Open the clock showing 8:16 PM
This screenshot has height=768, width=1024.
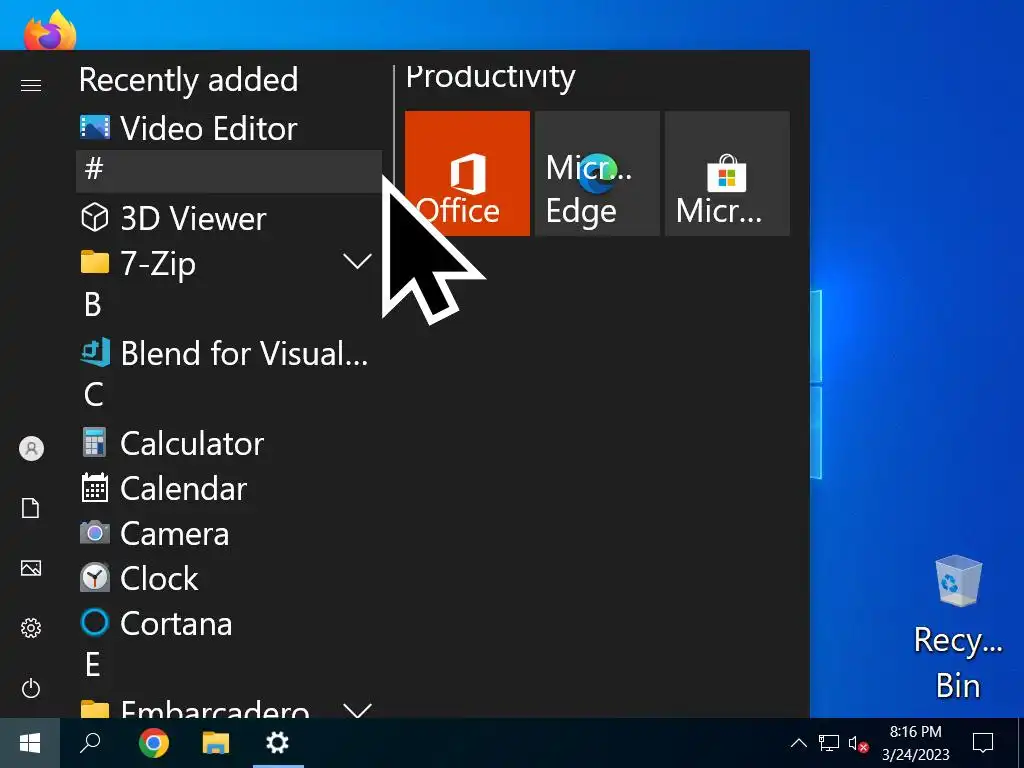[916, 743]
